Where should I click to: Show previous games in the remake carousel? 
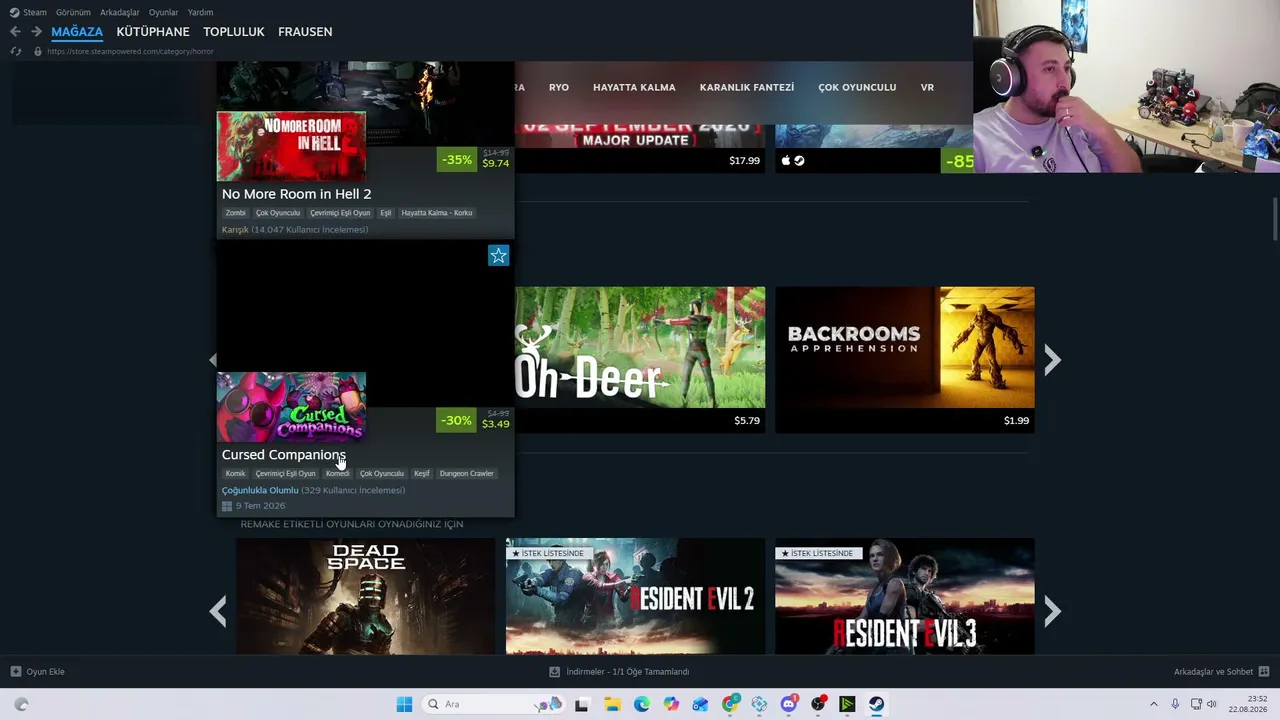218,611
